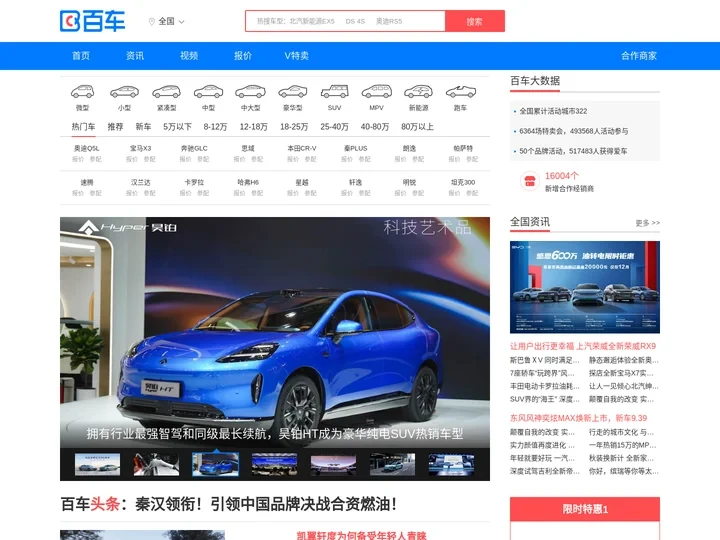Switch to the 推荐 tab
This screenshot has width=720, height=540.
pos(115,127)
